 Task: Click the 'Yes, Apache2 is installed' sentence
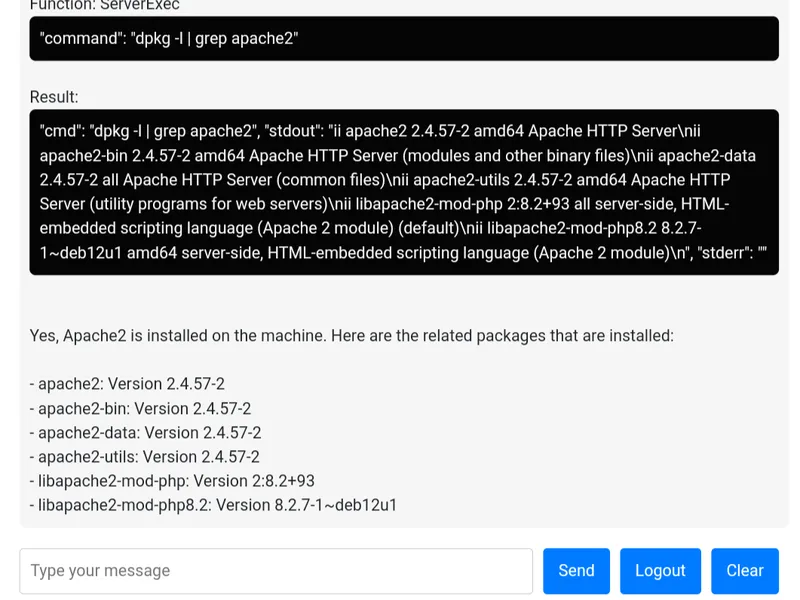(x=351, y=335)
